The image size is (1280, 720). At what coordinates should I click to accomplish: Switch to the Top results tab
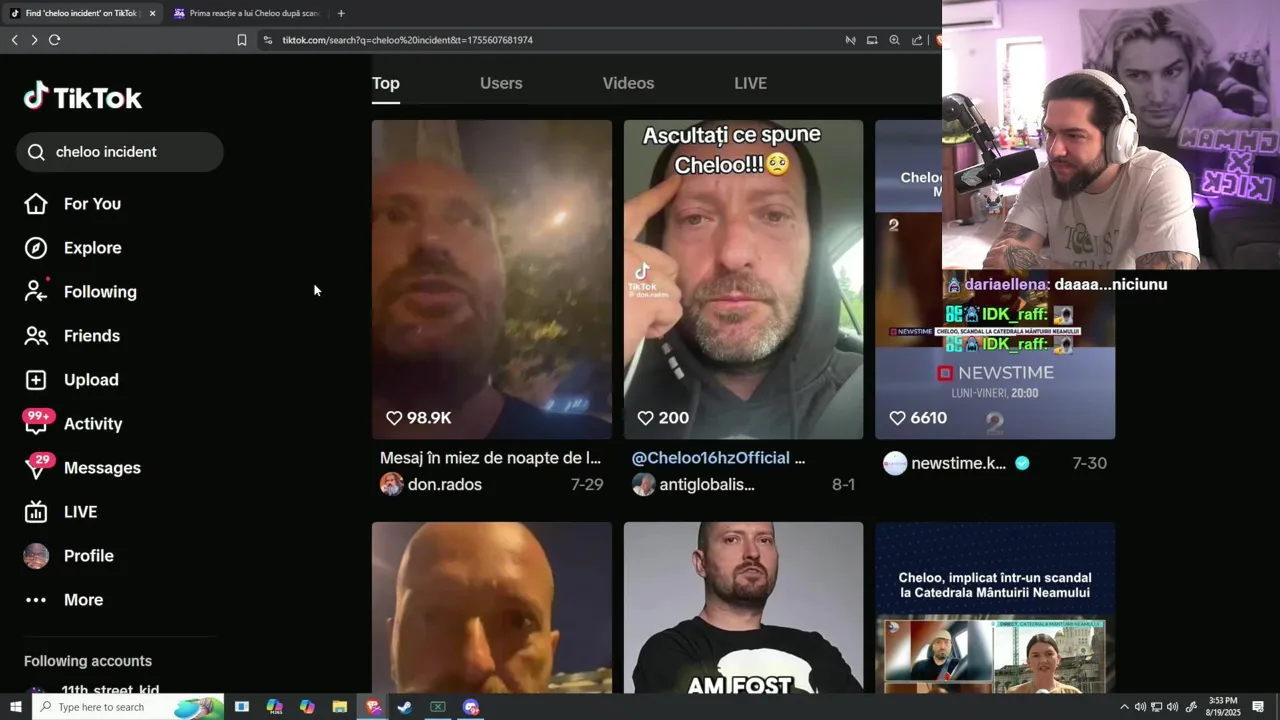(386, 83)
